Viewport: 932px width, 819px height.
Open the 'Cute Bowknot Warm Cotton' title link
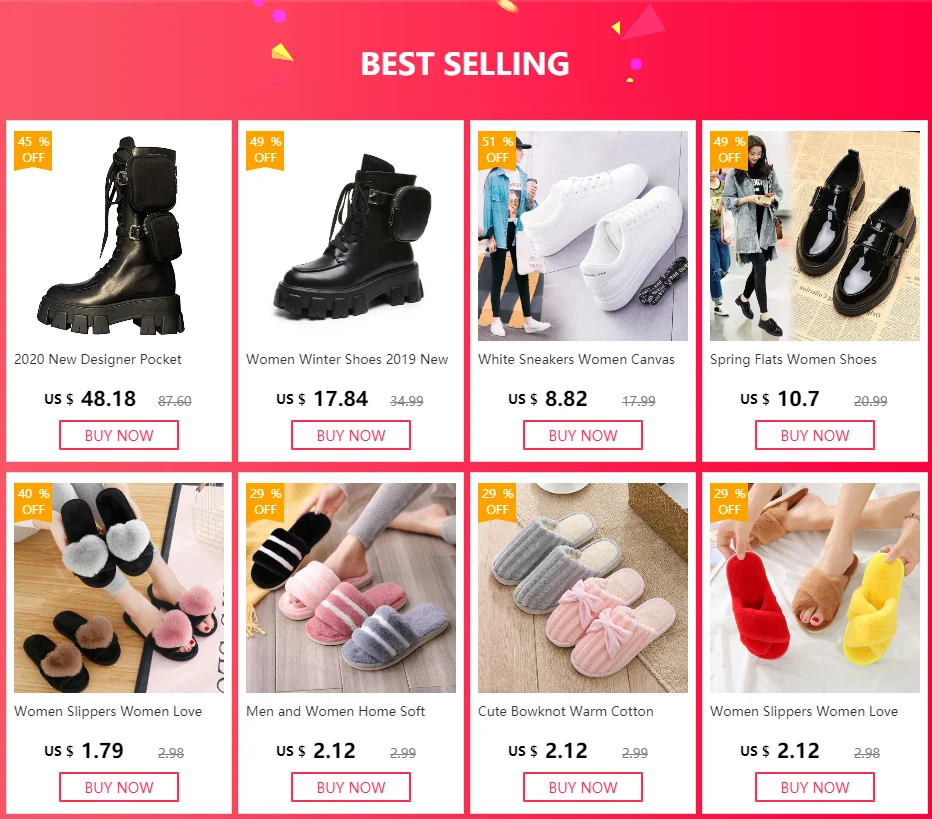(x=566, y=711)
